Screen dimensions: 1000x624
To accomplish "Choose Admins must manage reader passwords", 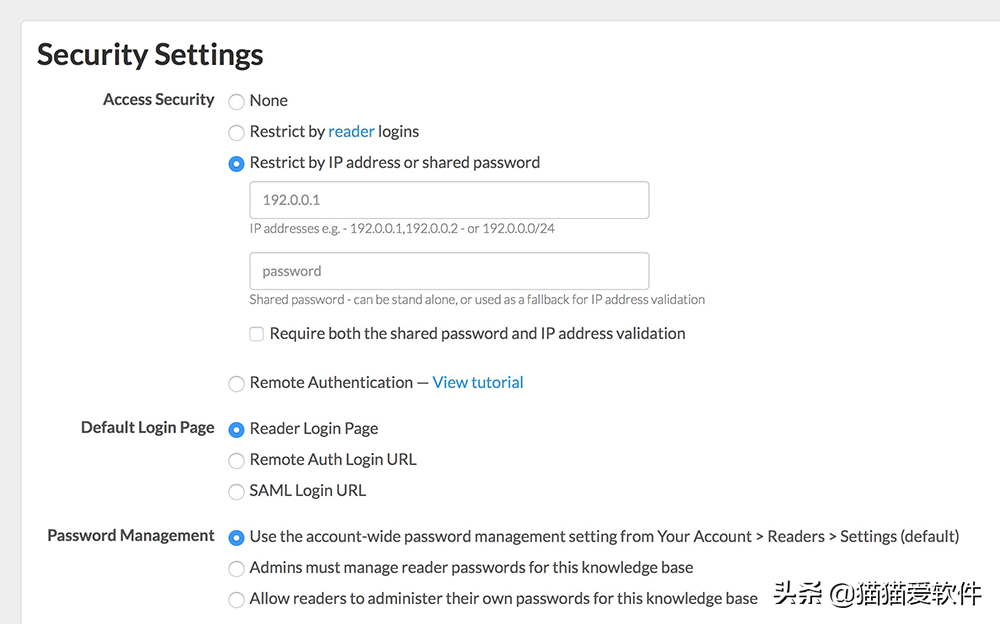I will [237, 568].
